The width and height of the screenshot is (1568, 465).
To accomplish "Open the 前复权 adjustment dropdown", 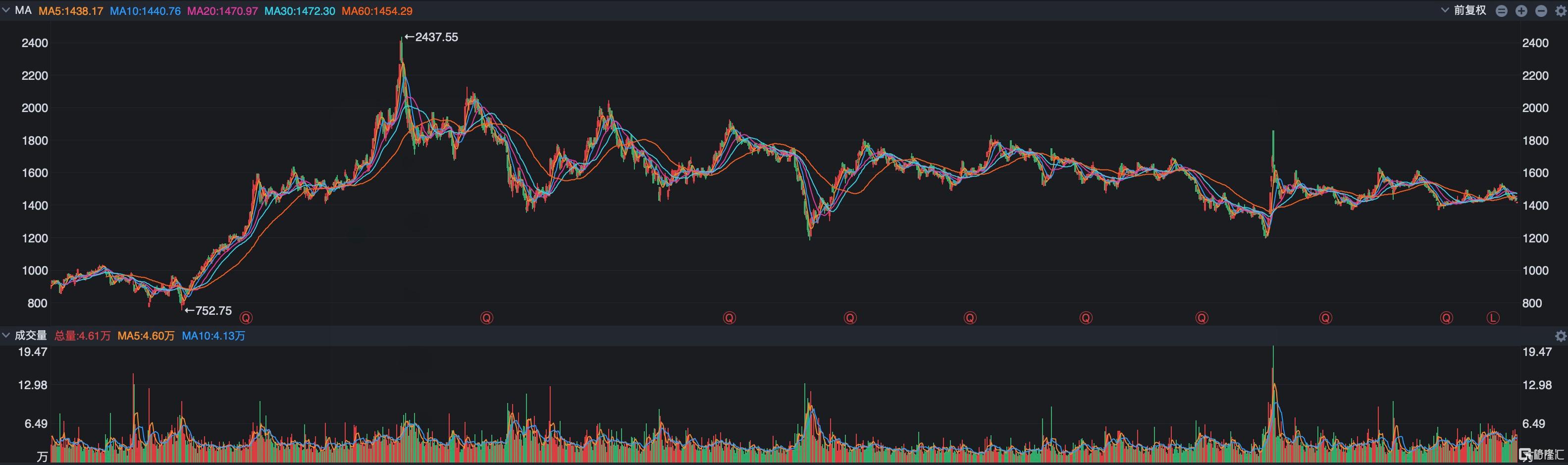I will 1464,11.
